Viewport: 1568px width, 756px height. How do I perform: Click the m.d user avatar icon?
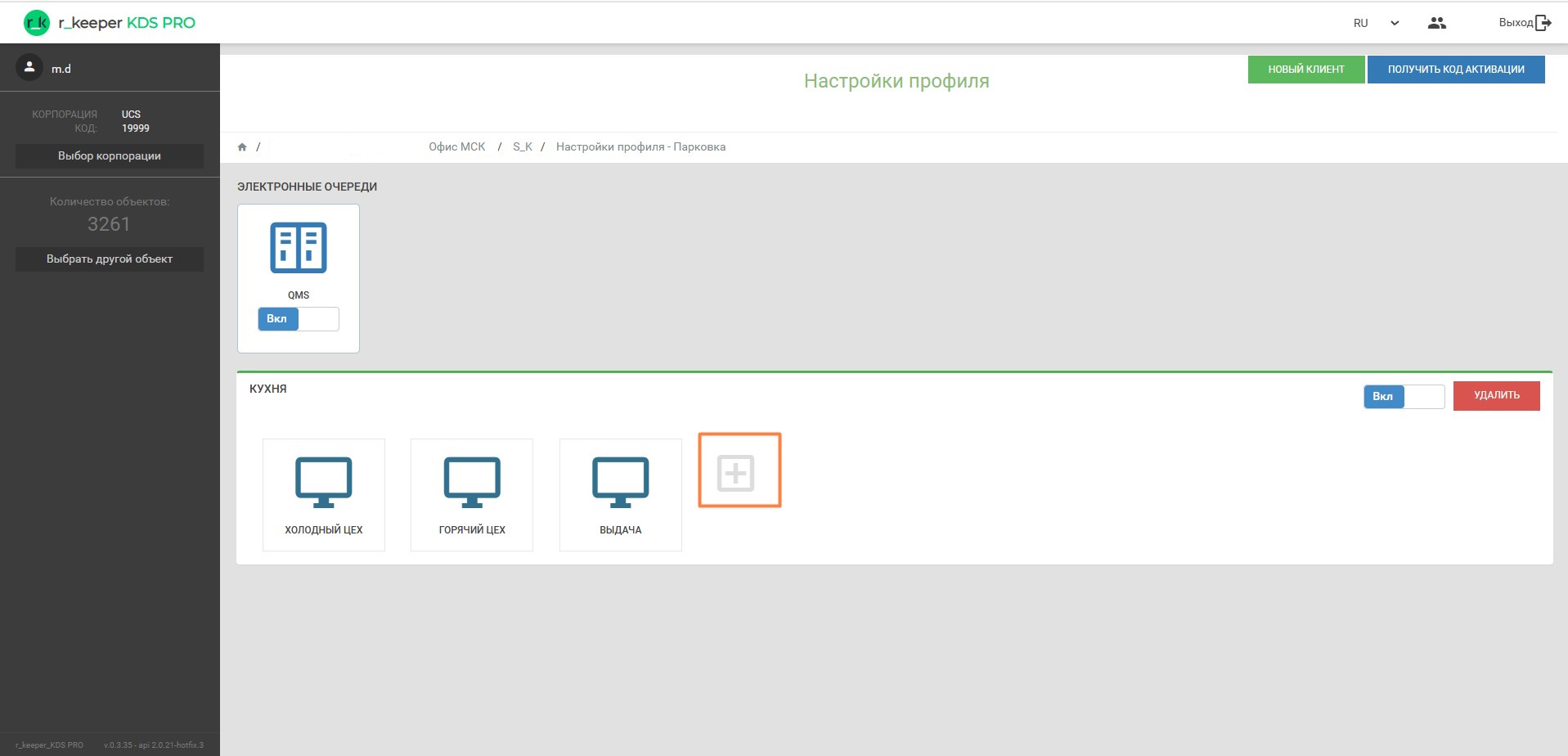click(29, 68)
